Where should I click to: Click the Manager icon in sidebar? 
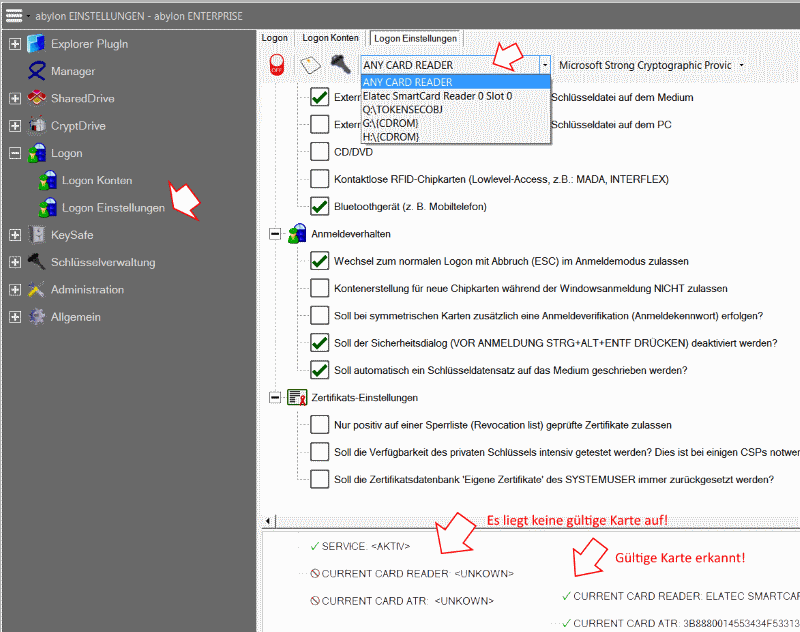(36, 71)
